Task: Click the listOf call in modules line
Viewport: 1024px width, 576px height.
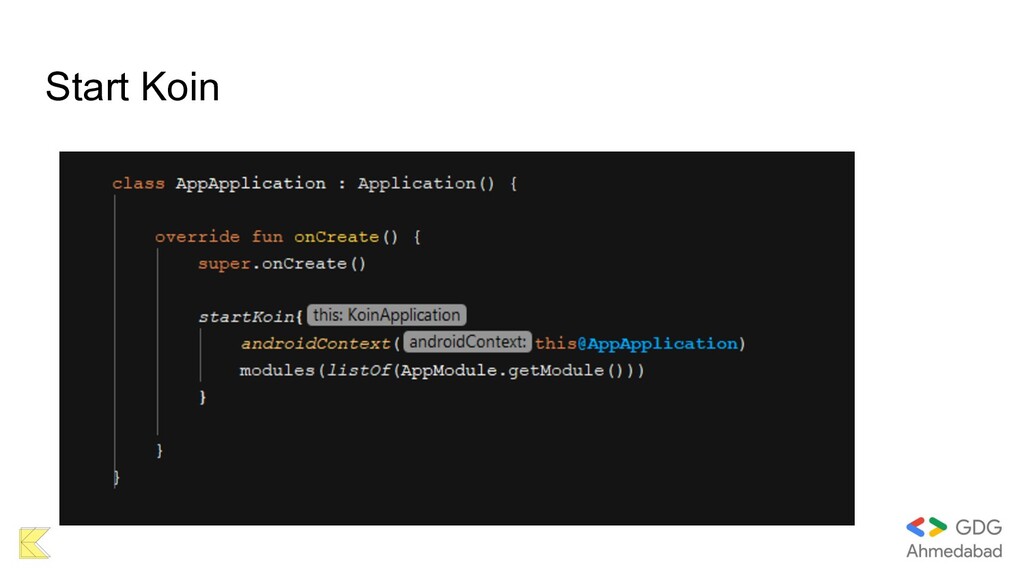Action: pos(358,370)
